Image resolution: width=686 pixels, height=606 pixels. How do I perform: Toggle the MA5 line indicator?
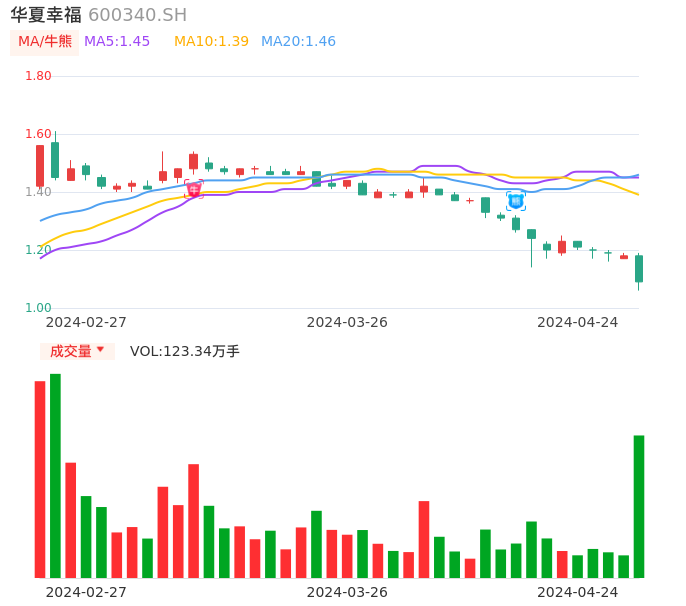[x=117, y=42]
